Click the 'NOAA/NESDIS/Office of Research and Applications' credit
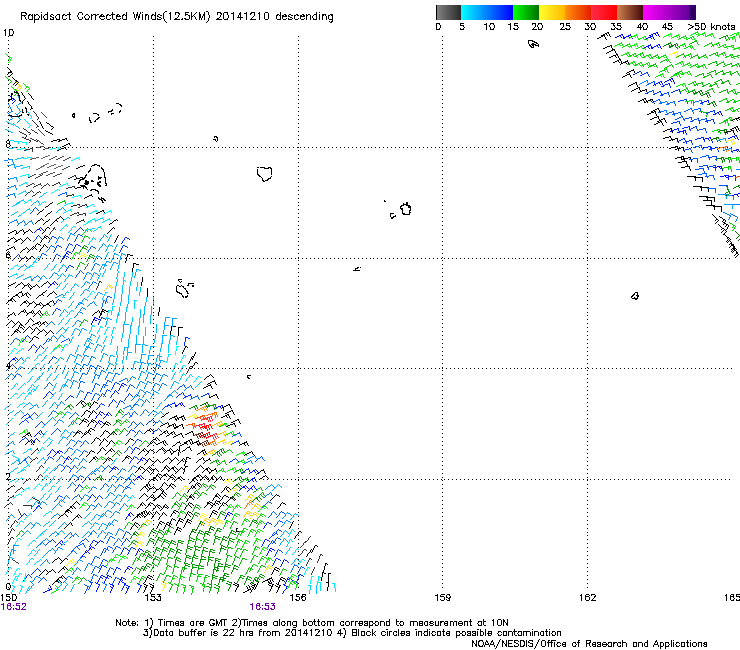This screenshot has height=650, width=740. (589, 644)
